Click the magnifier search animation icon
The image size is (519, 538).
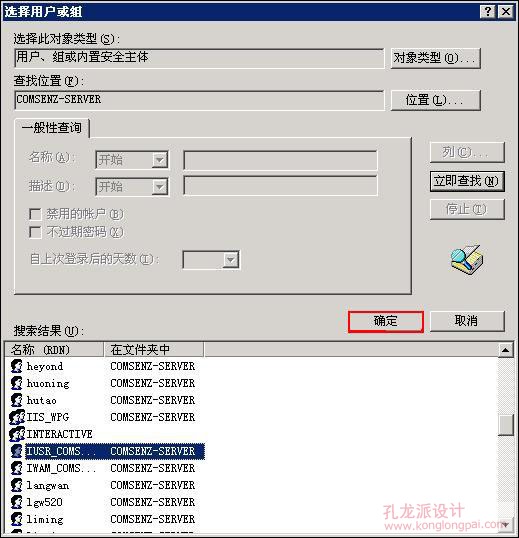coord(467,260)
